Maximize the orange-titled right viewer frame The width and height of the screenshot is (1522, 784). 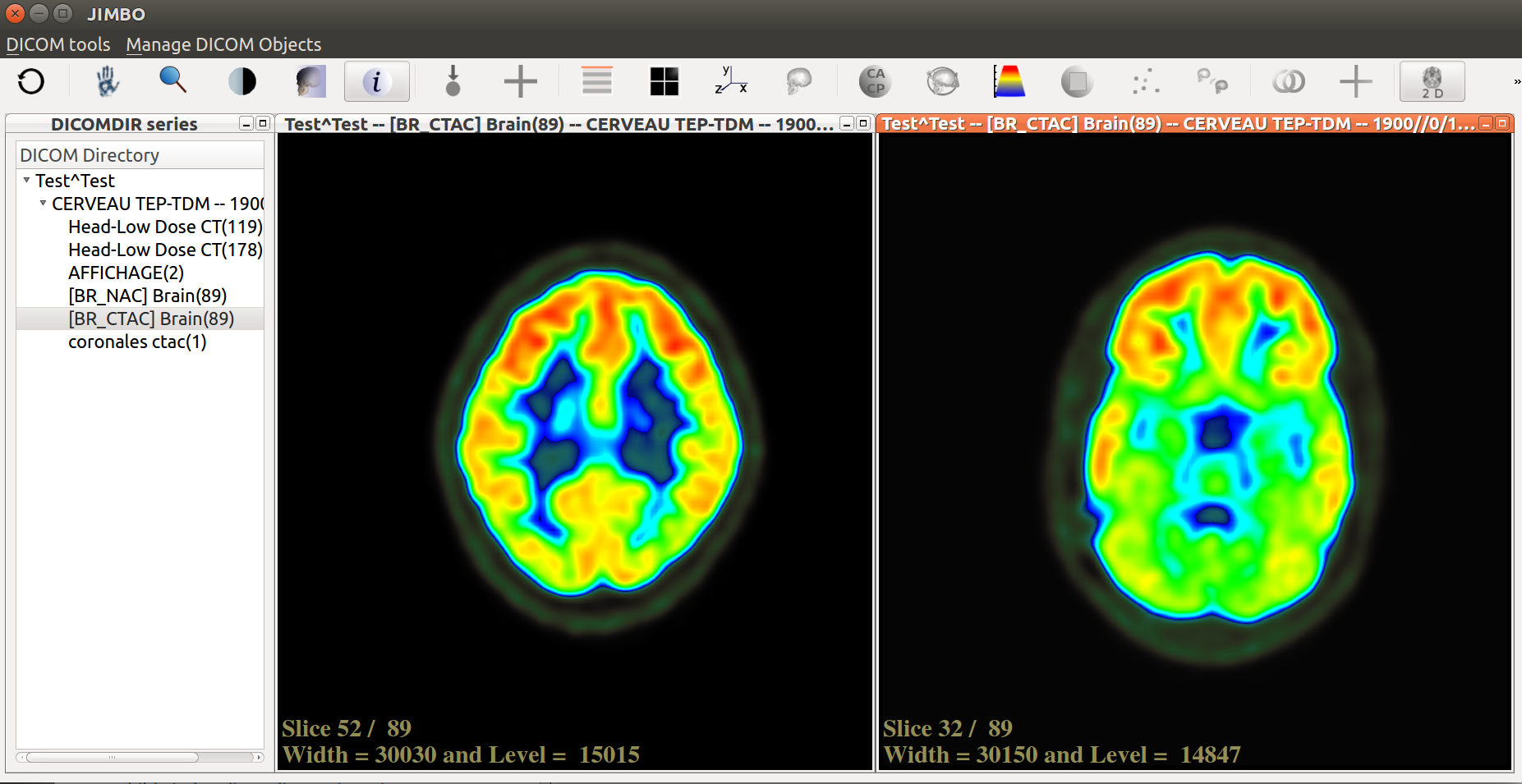click(1502, 123)
